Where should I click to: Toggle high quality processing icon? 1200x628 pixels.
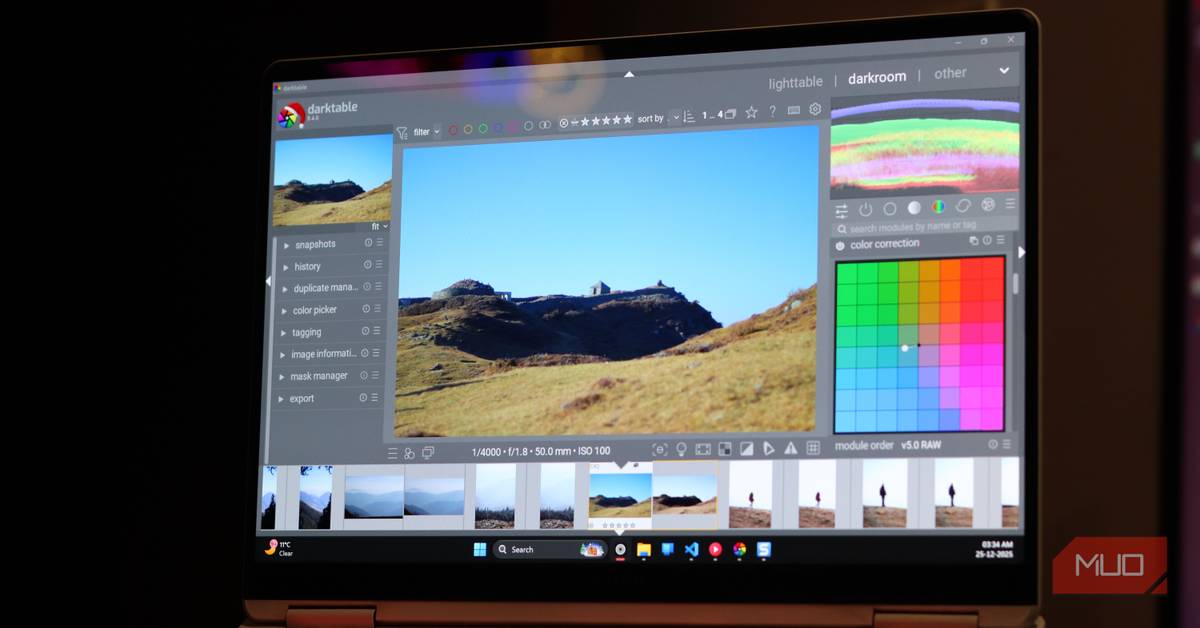tap(703, 450)
